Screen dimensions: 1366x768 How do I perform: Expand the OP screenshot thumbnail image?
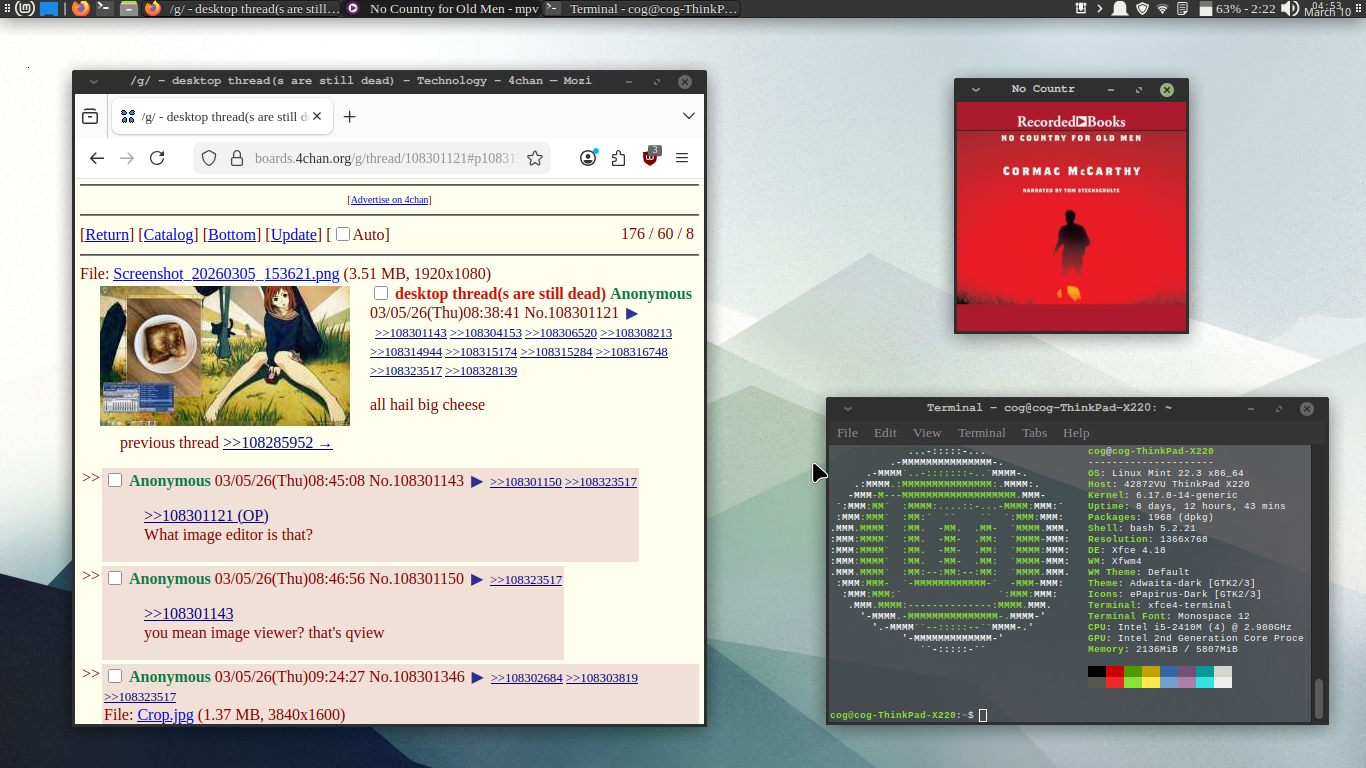pyautogui.click(x=225, y=356)
